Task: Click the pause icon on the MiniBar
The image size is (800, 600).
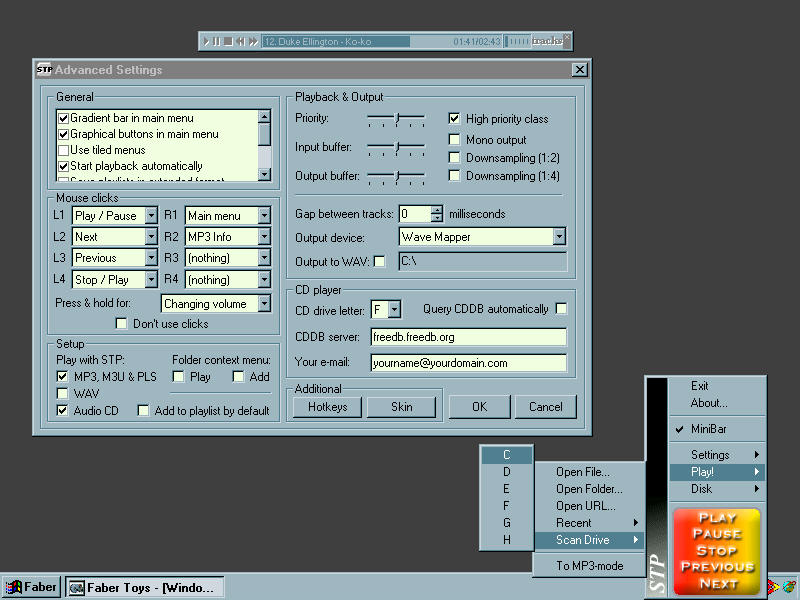Action: [x=217, y=41]
